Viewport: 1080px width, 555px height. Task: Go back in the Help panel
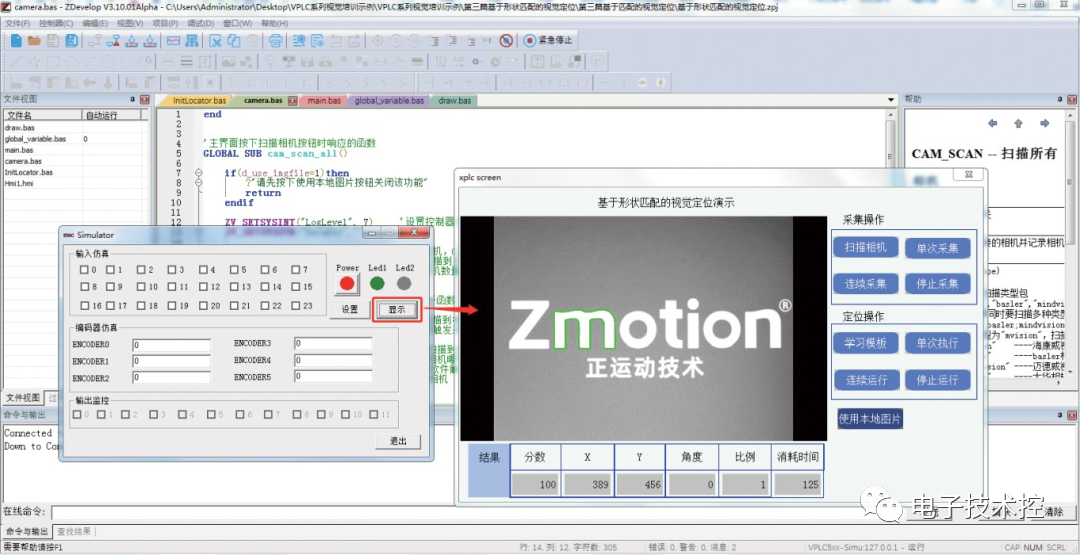point(993,123)
